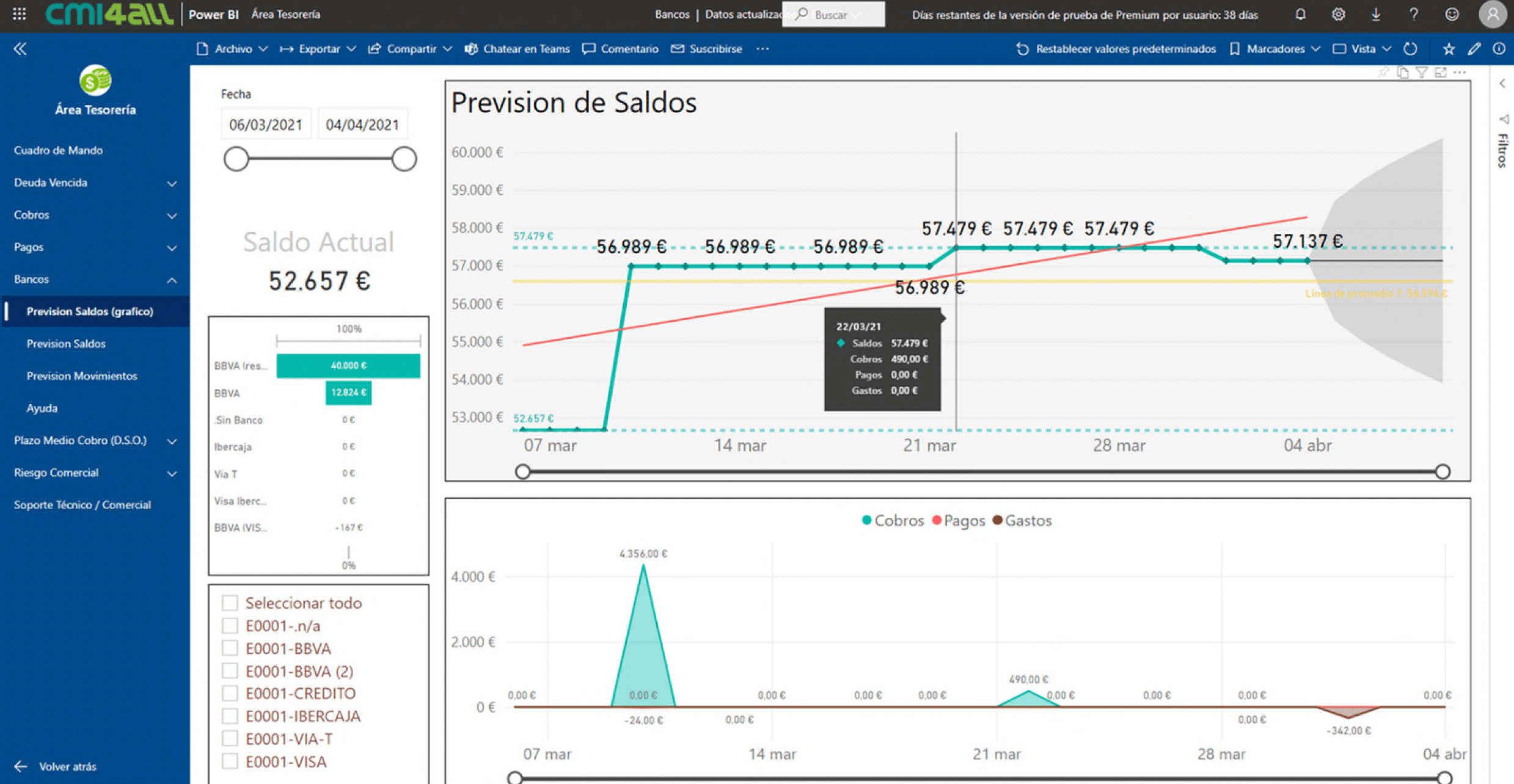Click the download arrow icon
Viewport: 1514px width, 784px height.
pos(1376,14)
